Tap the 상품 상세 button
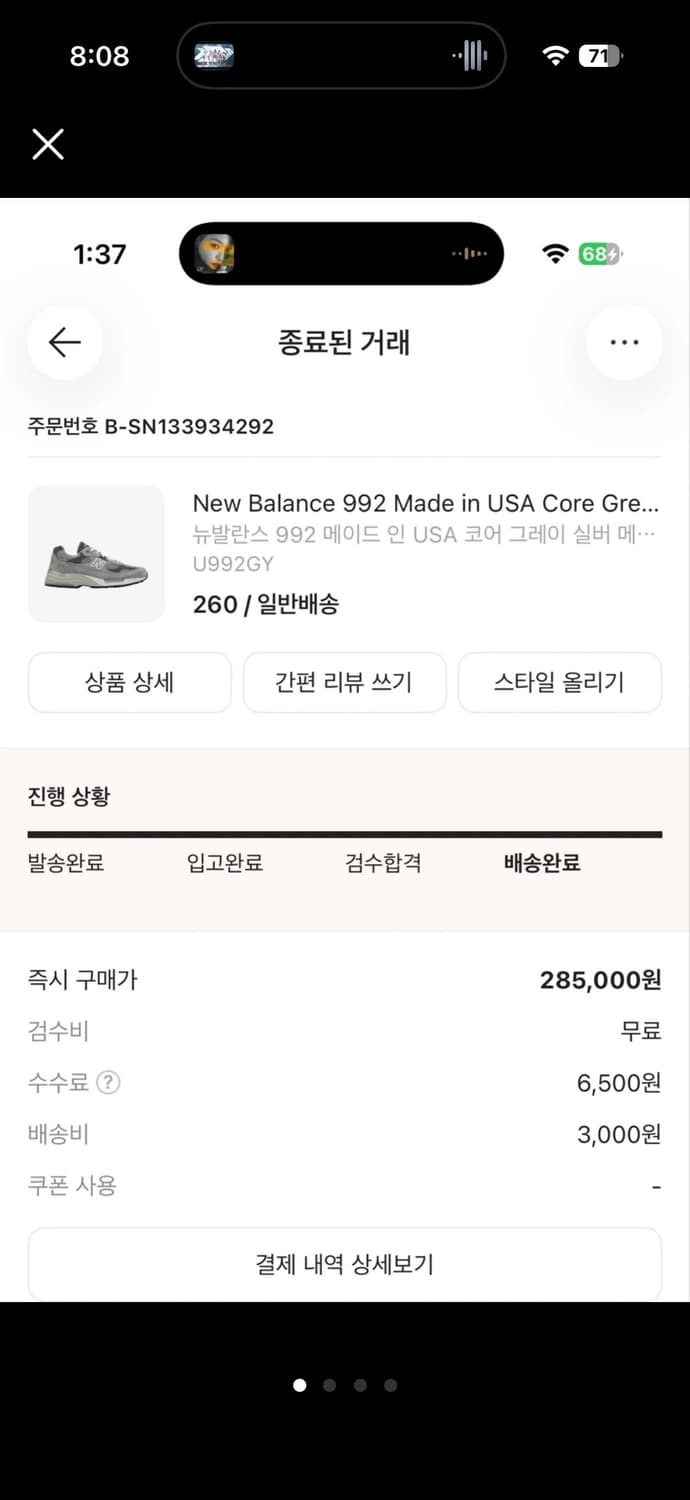 click(129, 682)
